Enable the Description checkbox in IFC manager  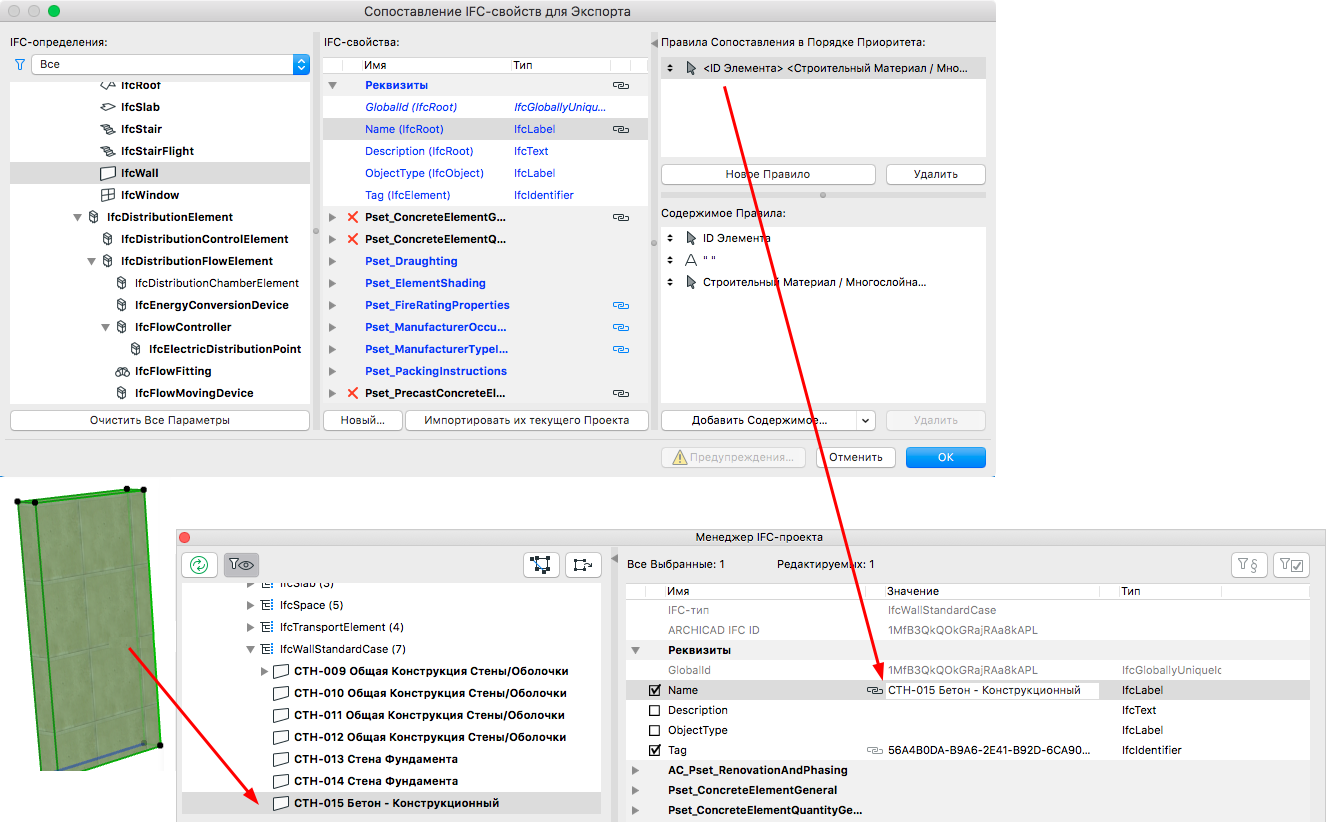655,710
